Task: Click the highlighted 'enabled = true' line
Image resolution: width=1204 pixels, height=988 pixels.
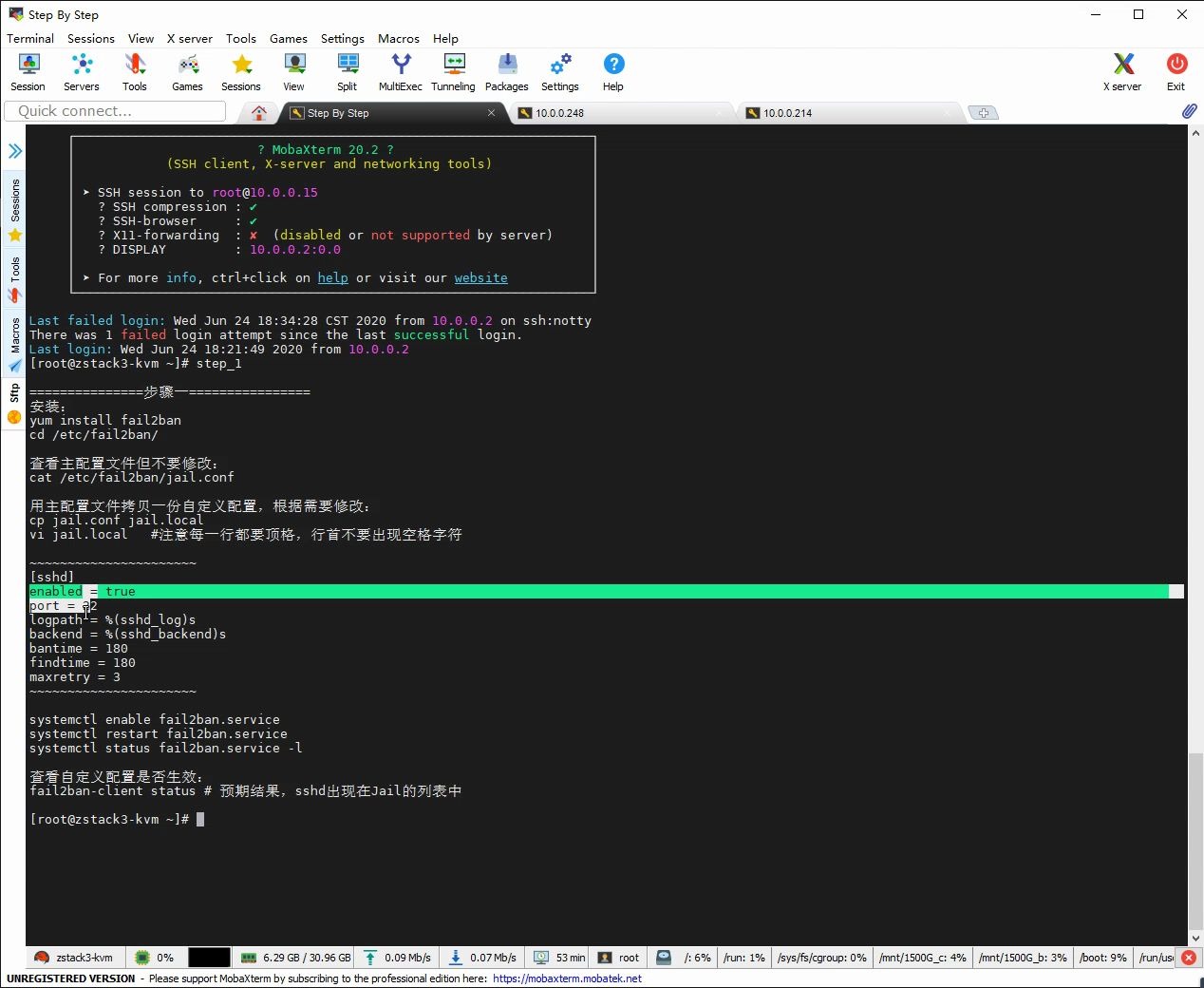Action: pos(606,592)
